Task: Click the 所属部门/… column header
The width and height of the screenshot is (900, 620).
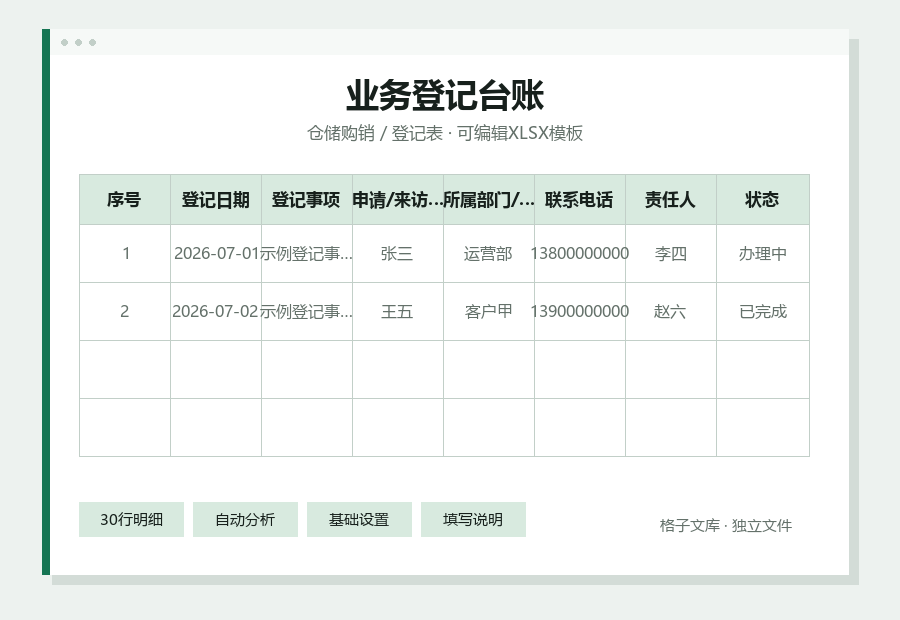Action: [x=488, y=200]
